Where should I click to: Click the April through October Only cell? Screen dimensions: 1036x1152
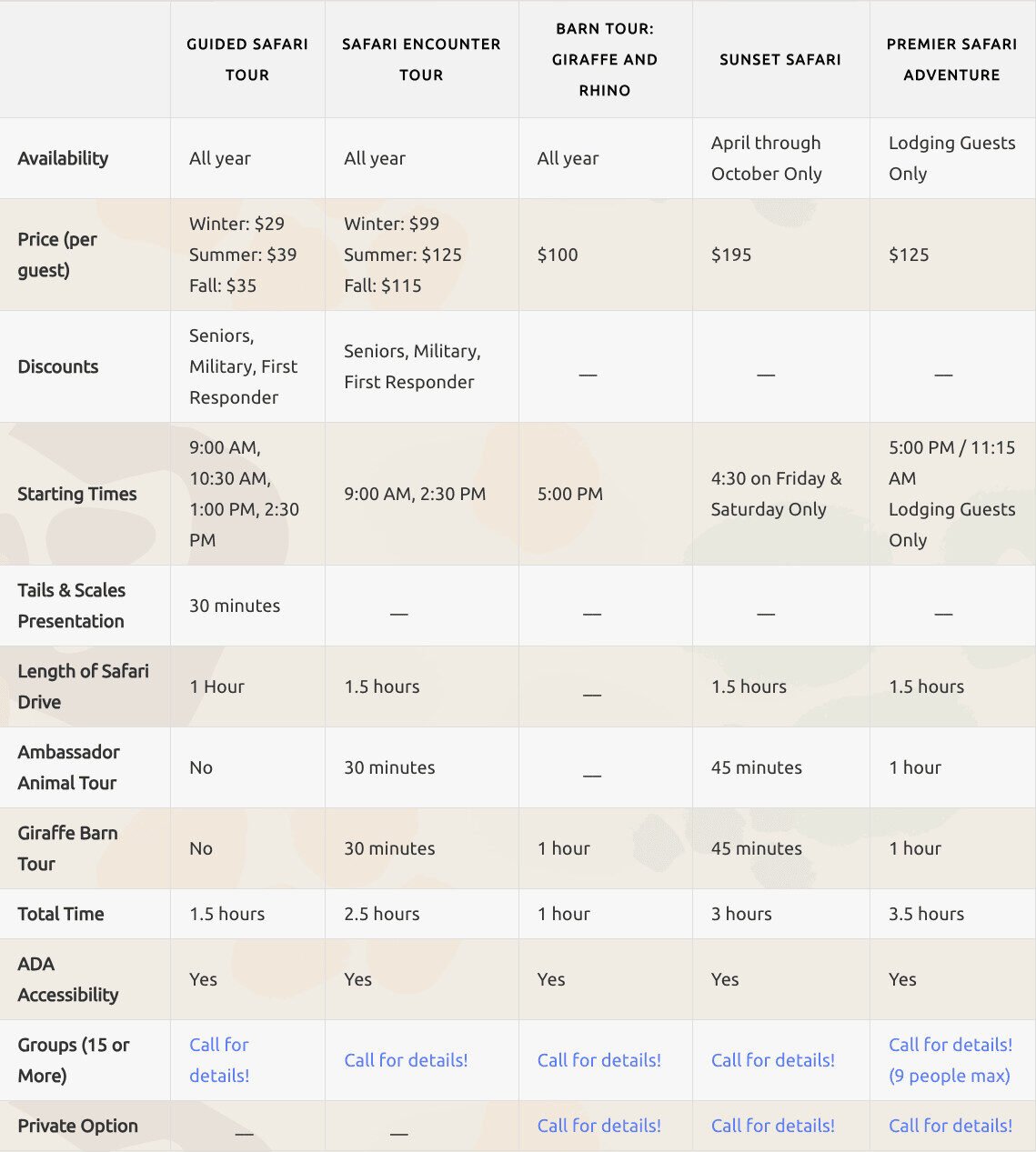coord(766,158)
